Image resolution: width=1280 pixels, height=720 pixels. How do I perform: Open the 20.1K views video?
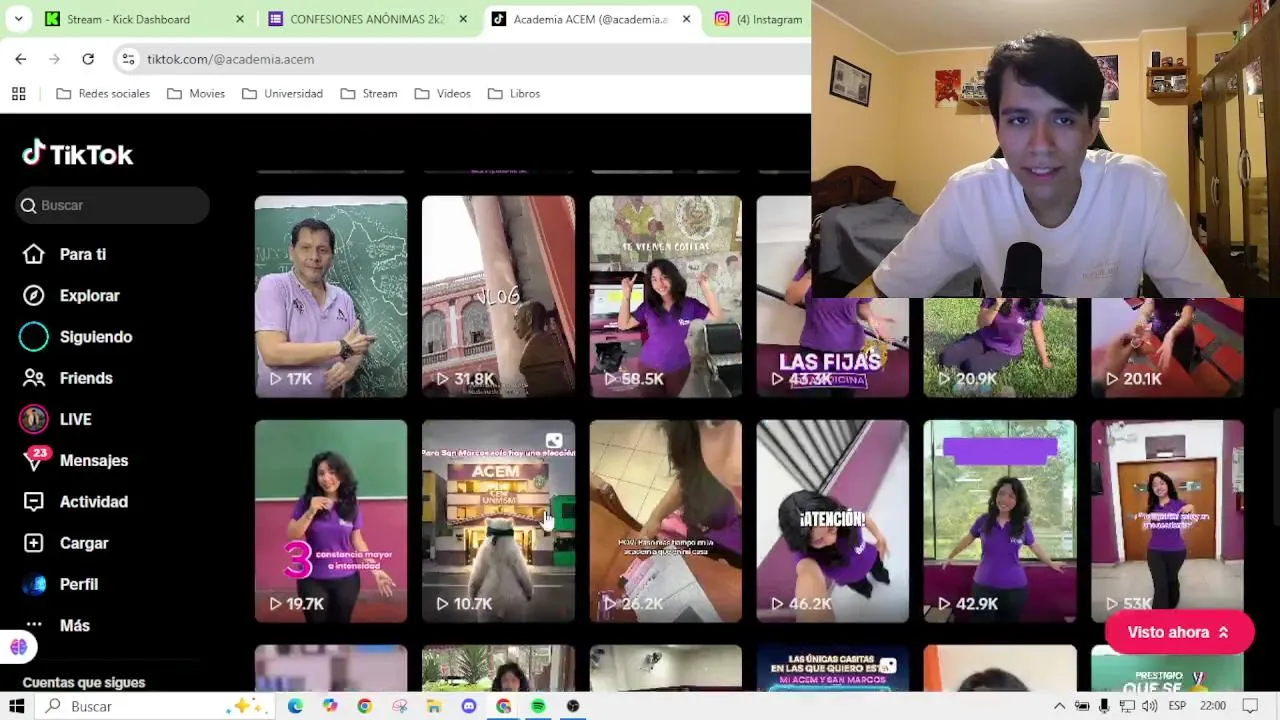pos(1167,347)
